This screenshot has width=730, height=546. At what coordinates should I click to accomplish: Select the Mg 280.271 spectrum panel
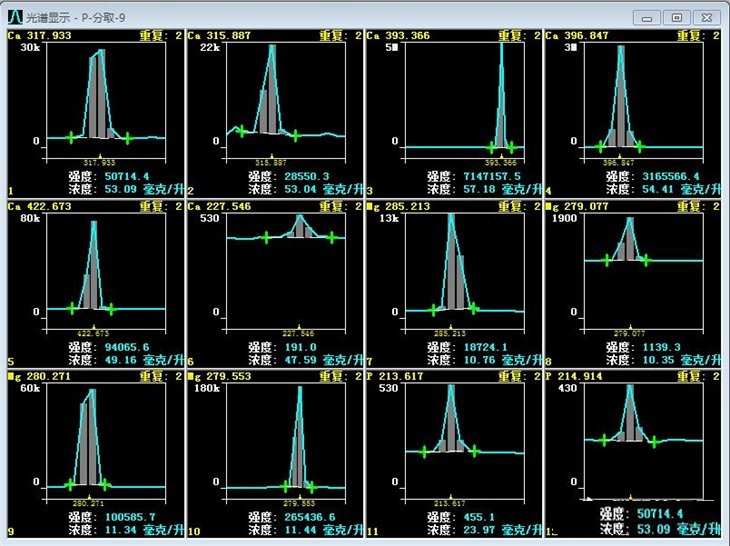[95, 454]
